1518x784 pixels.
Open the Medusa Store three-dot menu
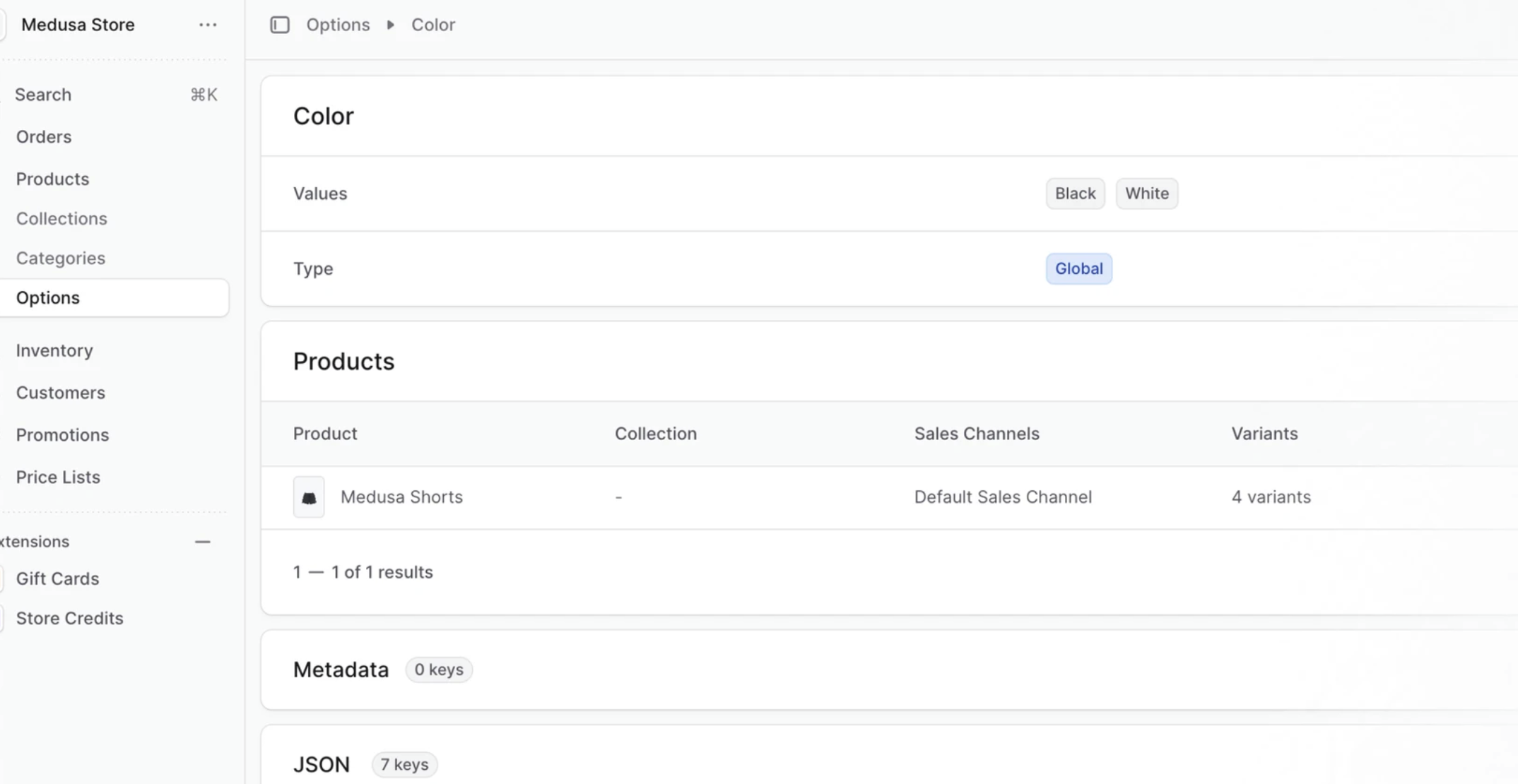(208, 25)
